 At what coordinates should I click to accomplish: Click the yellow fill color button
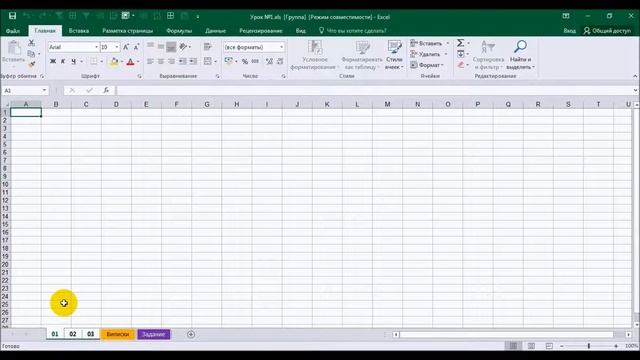coord(114,62)
